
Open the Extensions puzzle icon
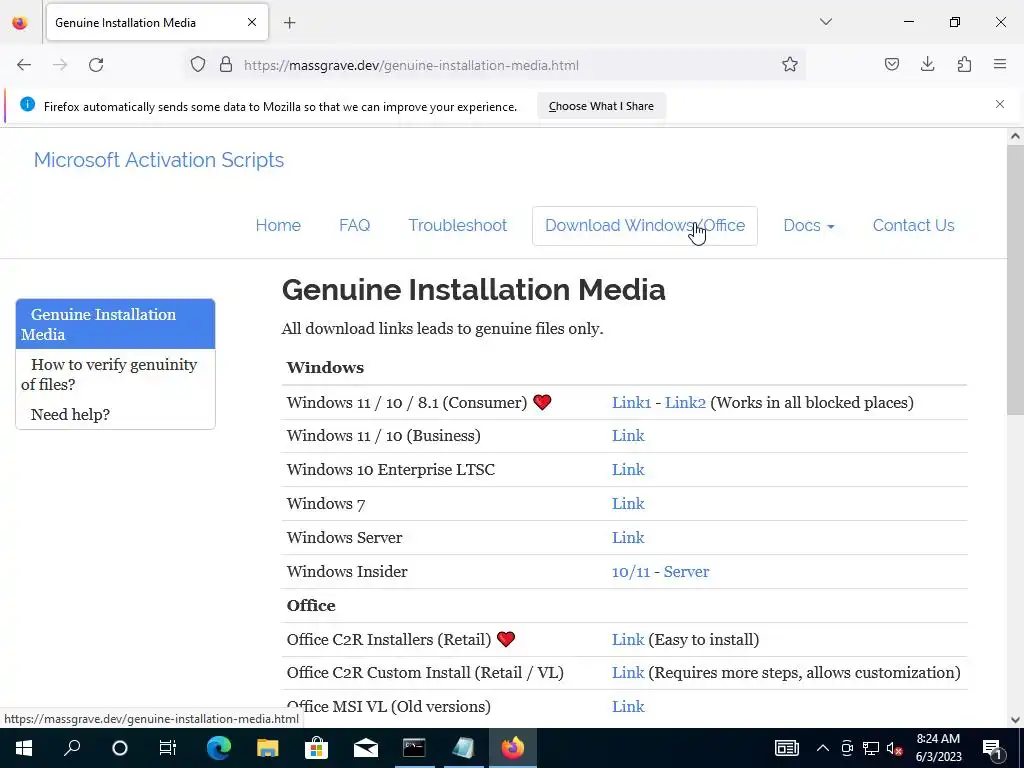[964, 65]
